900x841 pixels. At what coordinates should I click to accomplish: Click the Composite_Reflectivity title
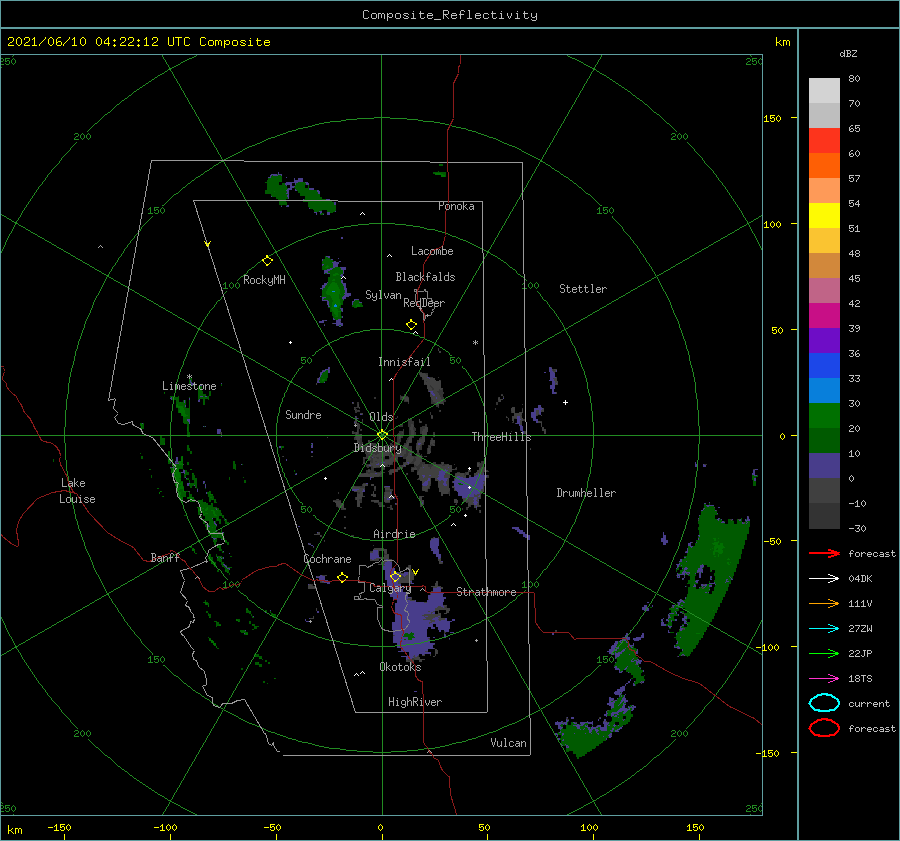coord(450,15)
